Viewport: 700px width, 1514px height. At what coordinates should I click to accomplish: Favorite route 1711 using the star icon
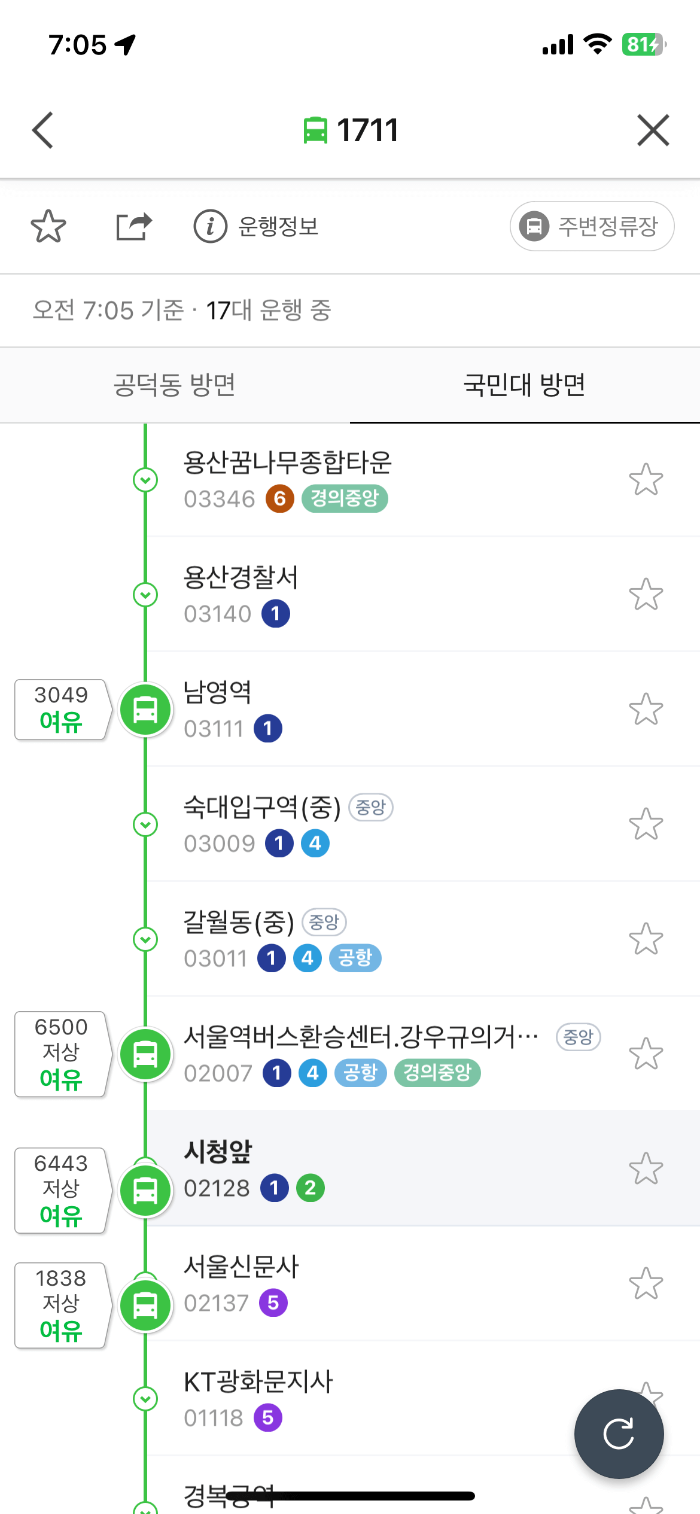(x=47, y=226)
